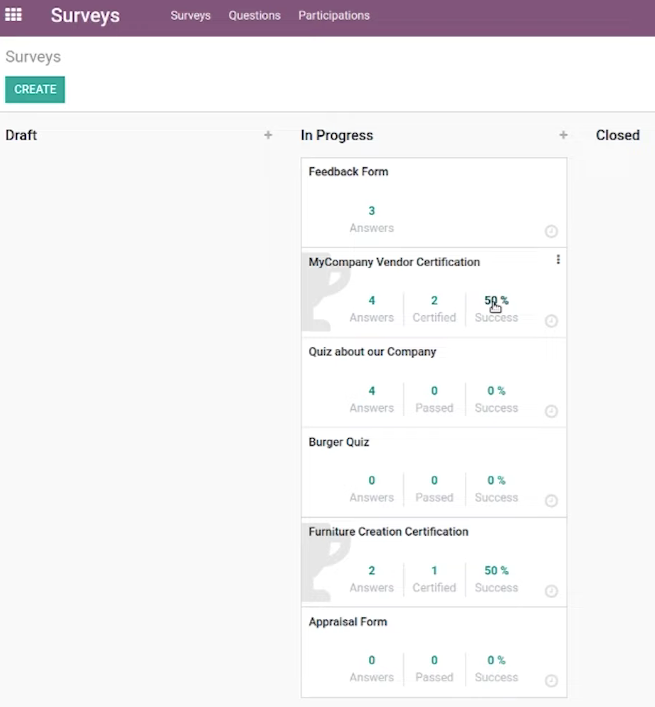Image resolution: width=655 pixels, height=707 pixels.
Task: Open the Burger Quiz survey card
Action: [x=434, y=473]
